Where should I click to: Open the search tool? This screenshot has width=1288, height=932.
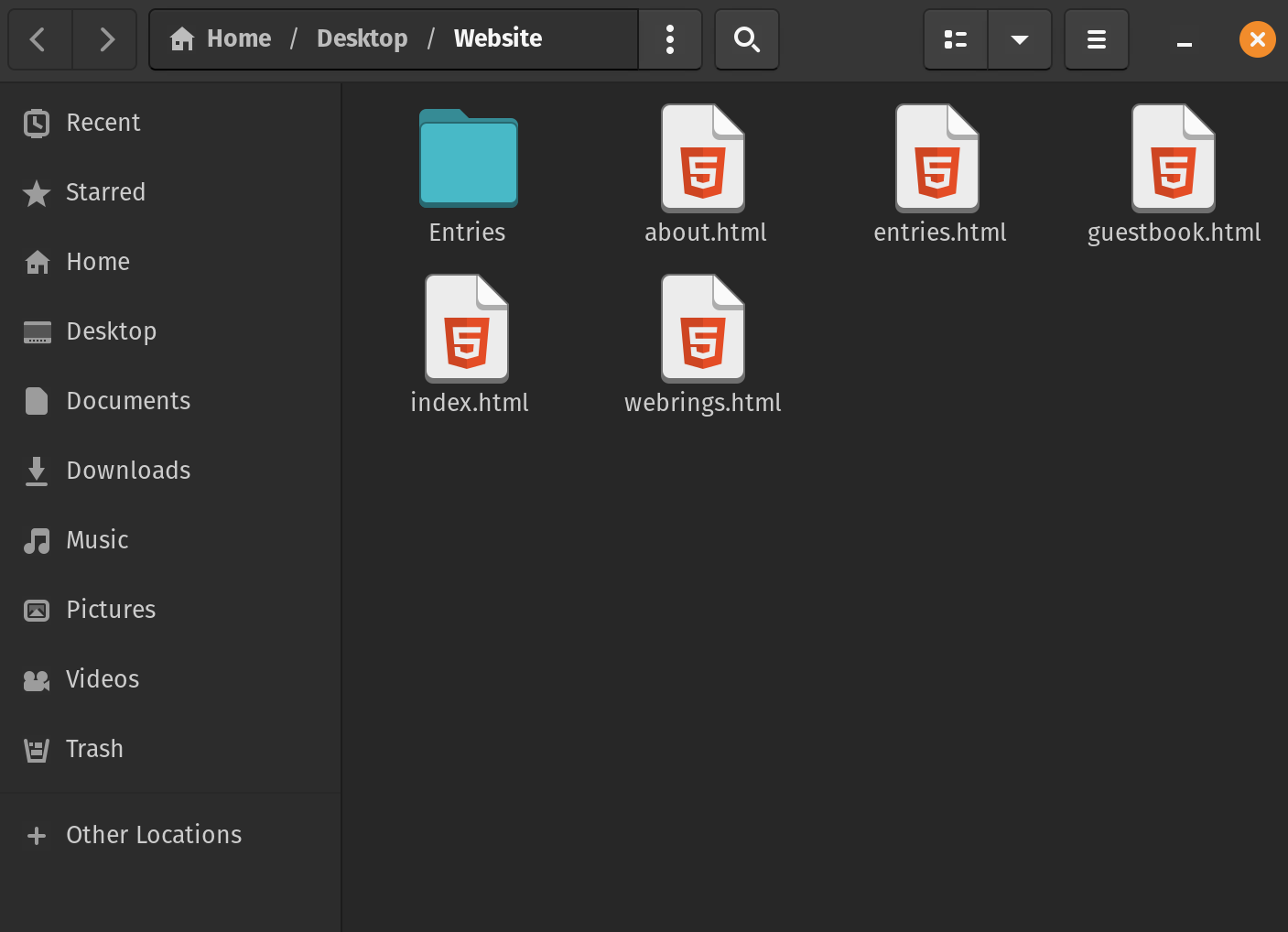(746, 39)
